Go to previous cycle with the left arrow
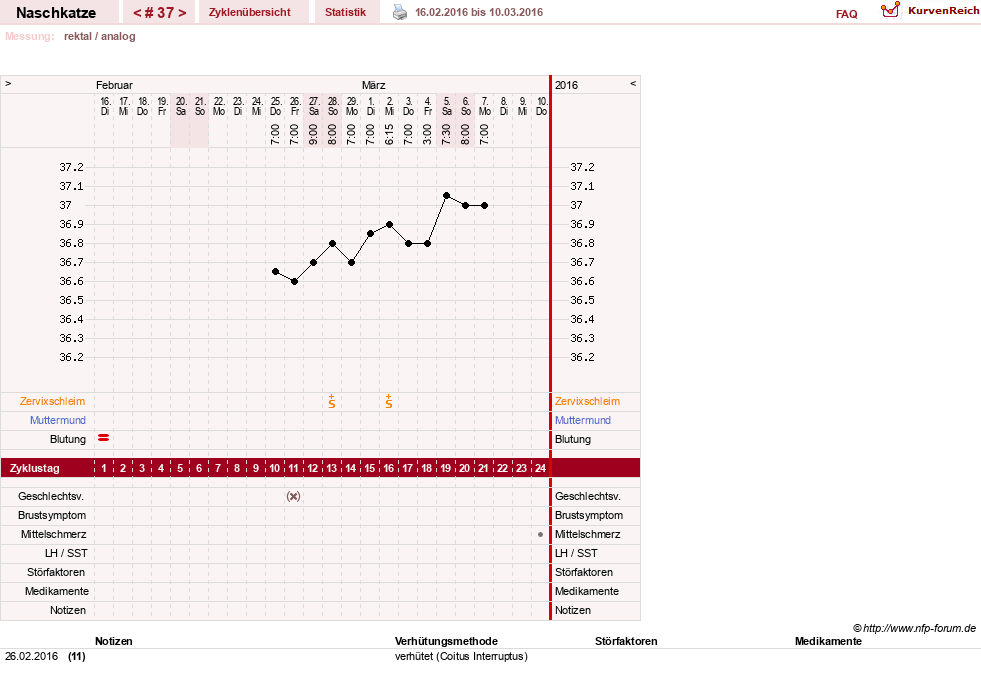This screenshot has height=700, width=981. pos(137,13)
